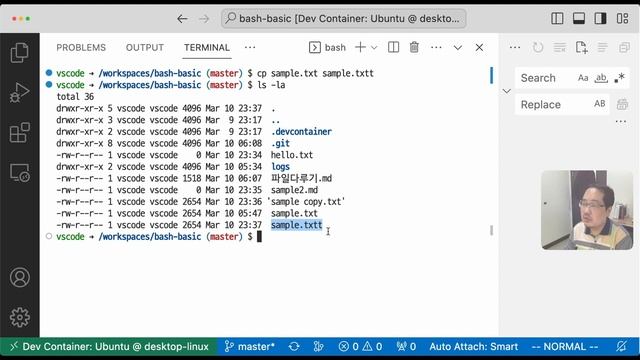Image resolution: width=640 pixels, height=360 pixels.
Task: Open Dev Container remote indicator
Action: 109,347
